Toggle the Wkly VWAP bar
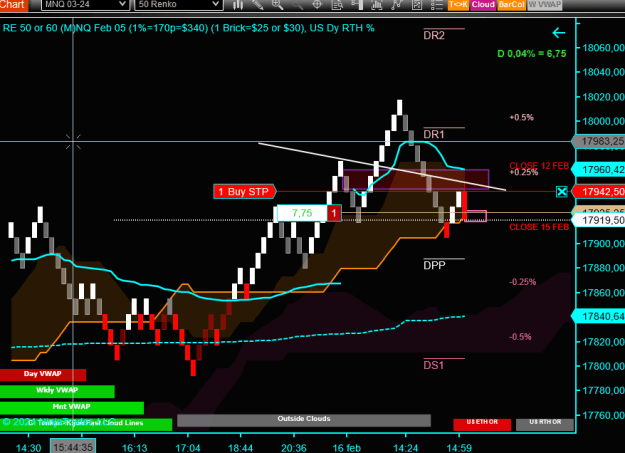The height and width of the screenshot is (453, 625). (57, 391)
